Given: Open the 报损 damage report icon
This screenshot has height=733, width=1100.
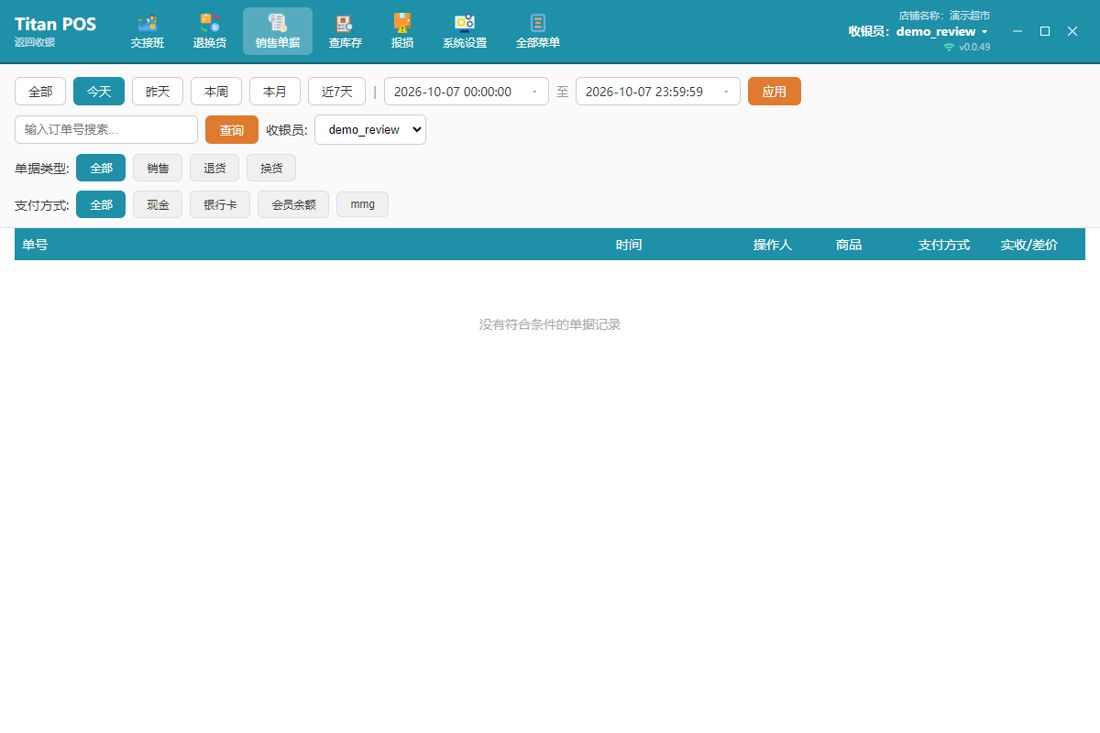Looking at the screenshot, I should pos(402,32).
